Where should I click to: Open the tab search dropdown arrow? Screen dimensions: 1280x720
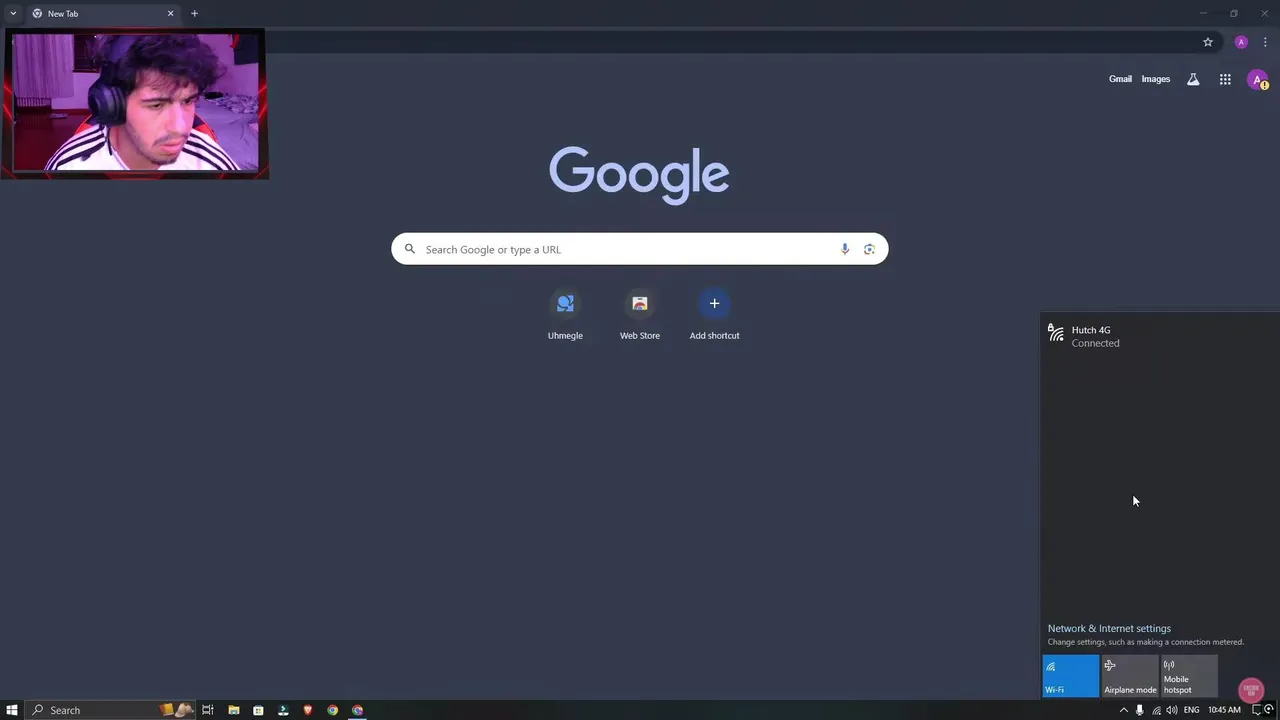pos(13,13)
